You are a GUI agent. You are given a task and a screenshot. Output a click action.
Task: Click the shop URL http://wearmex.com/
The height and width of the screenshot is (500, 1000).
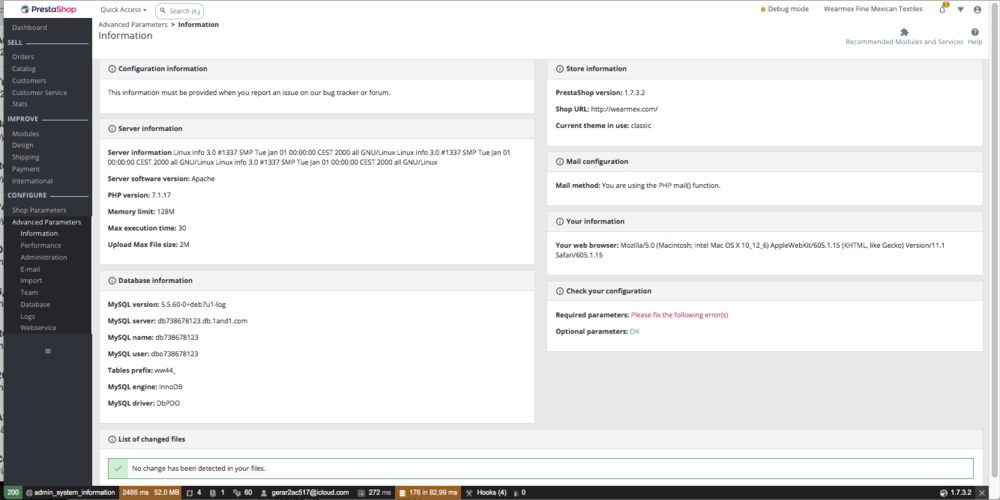[624, 109]
